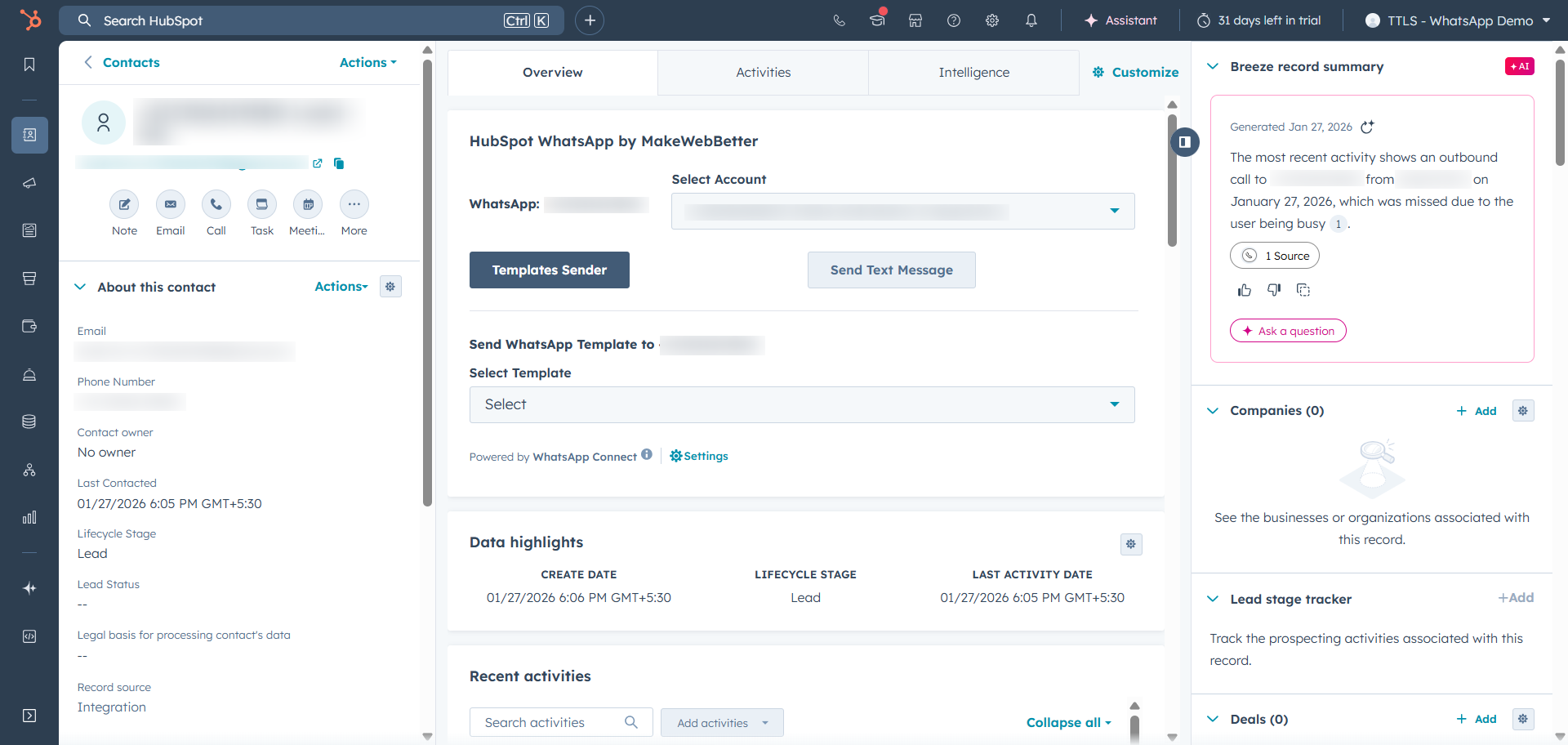The width and height of the screenshot is (1568, 745).
Task: Open the Marketplace storefront icon
Action: tap(915, 20)
